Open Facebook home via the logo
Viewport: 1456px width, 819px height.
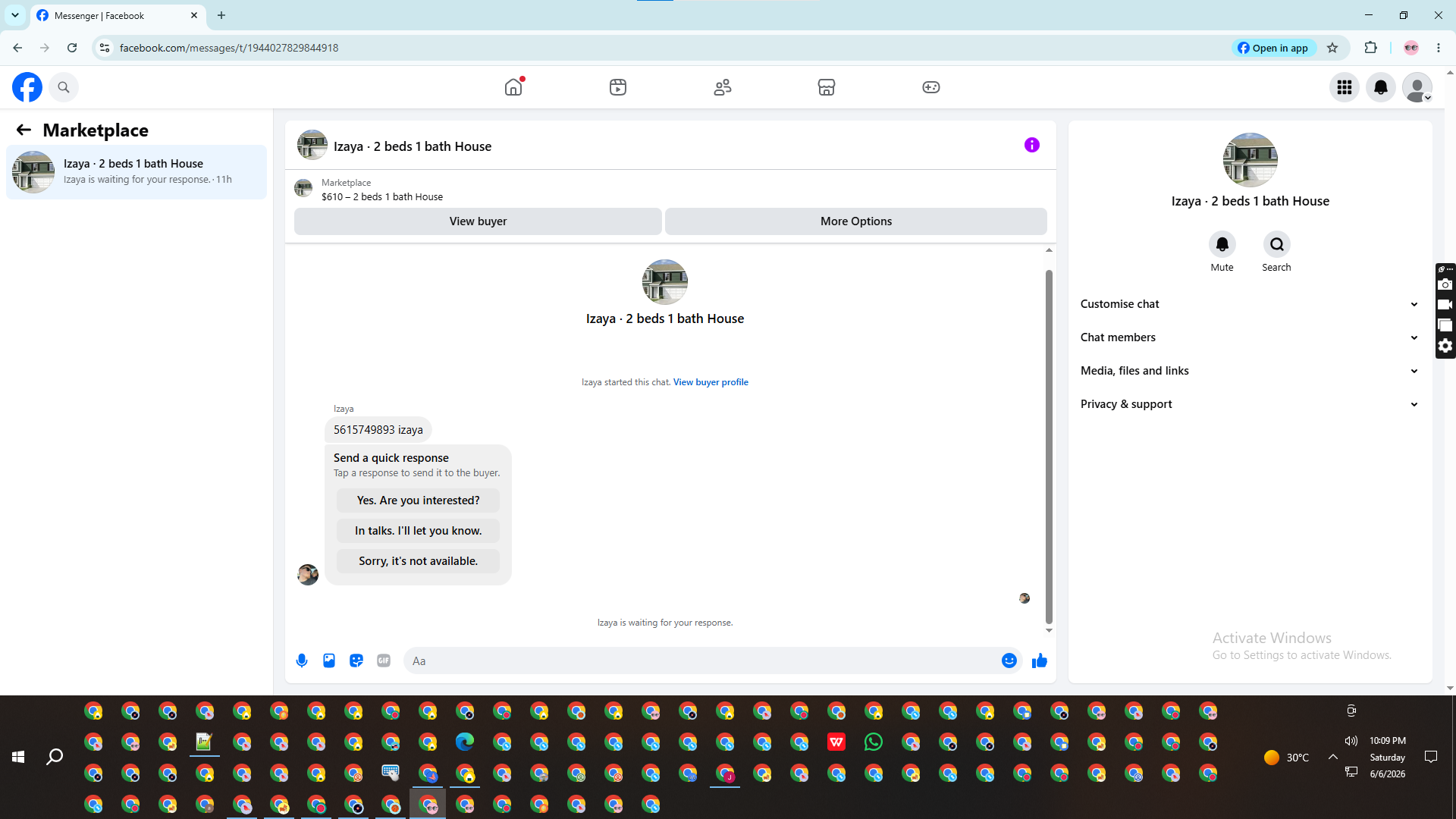pyautogui.click(x=27, y=87)
